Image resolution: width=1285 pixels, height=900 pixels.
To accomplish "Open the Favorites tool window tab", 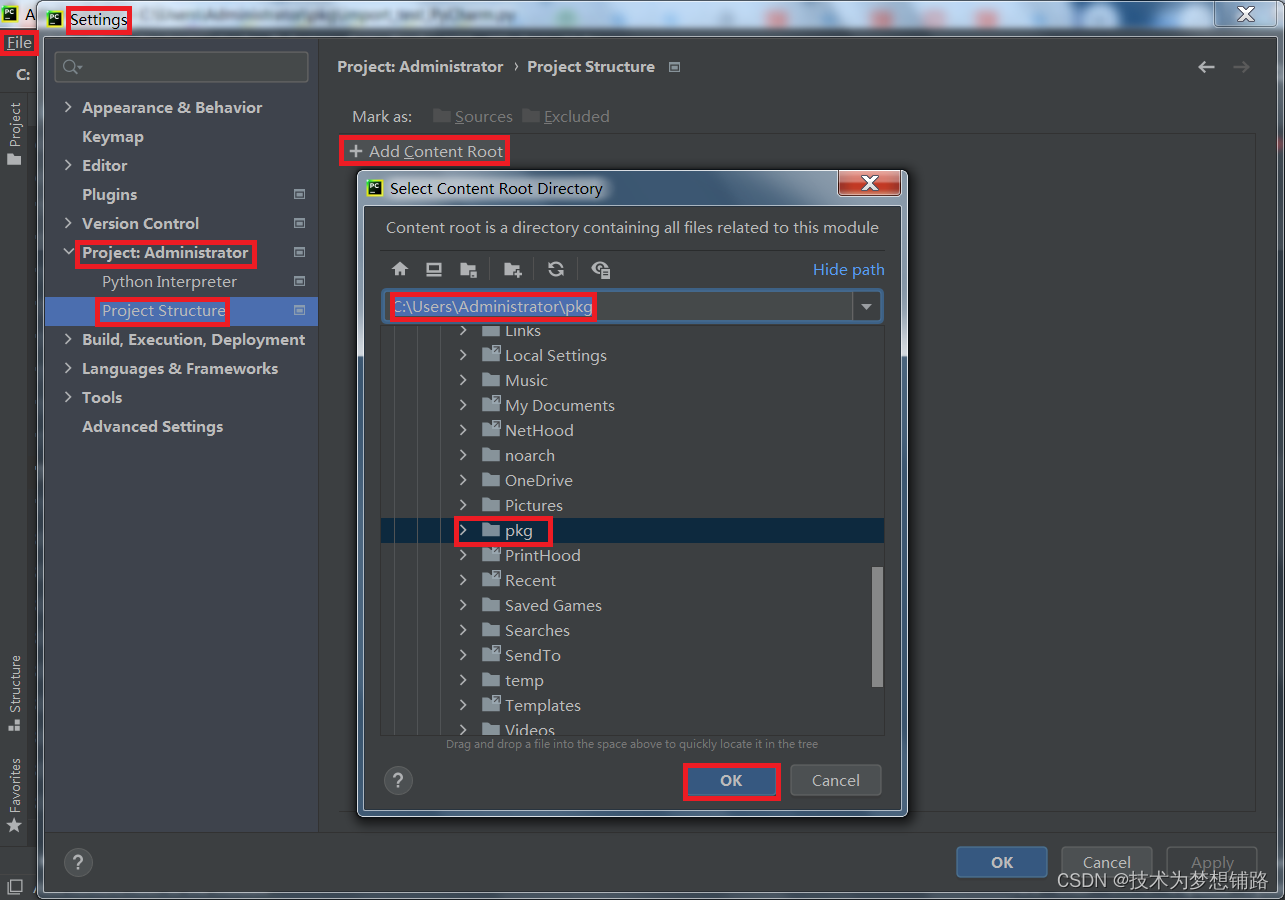I will tap(14, 795).
